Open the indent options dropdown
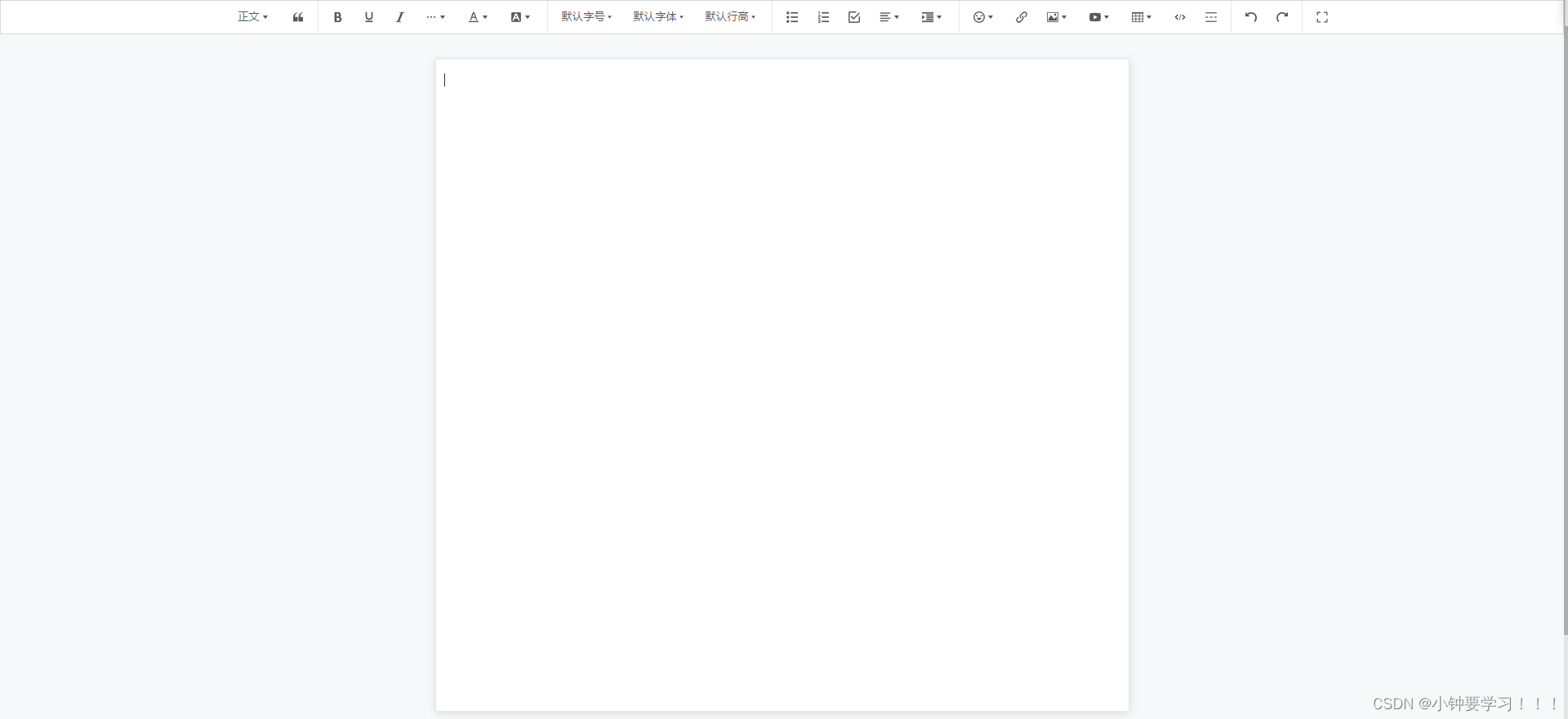This screenshot has height=719, width=1568. click(932, 17)
